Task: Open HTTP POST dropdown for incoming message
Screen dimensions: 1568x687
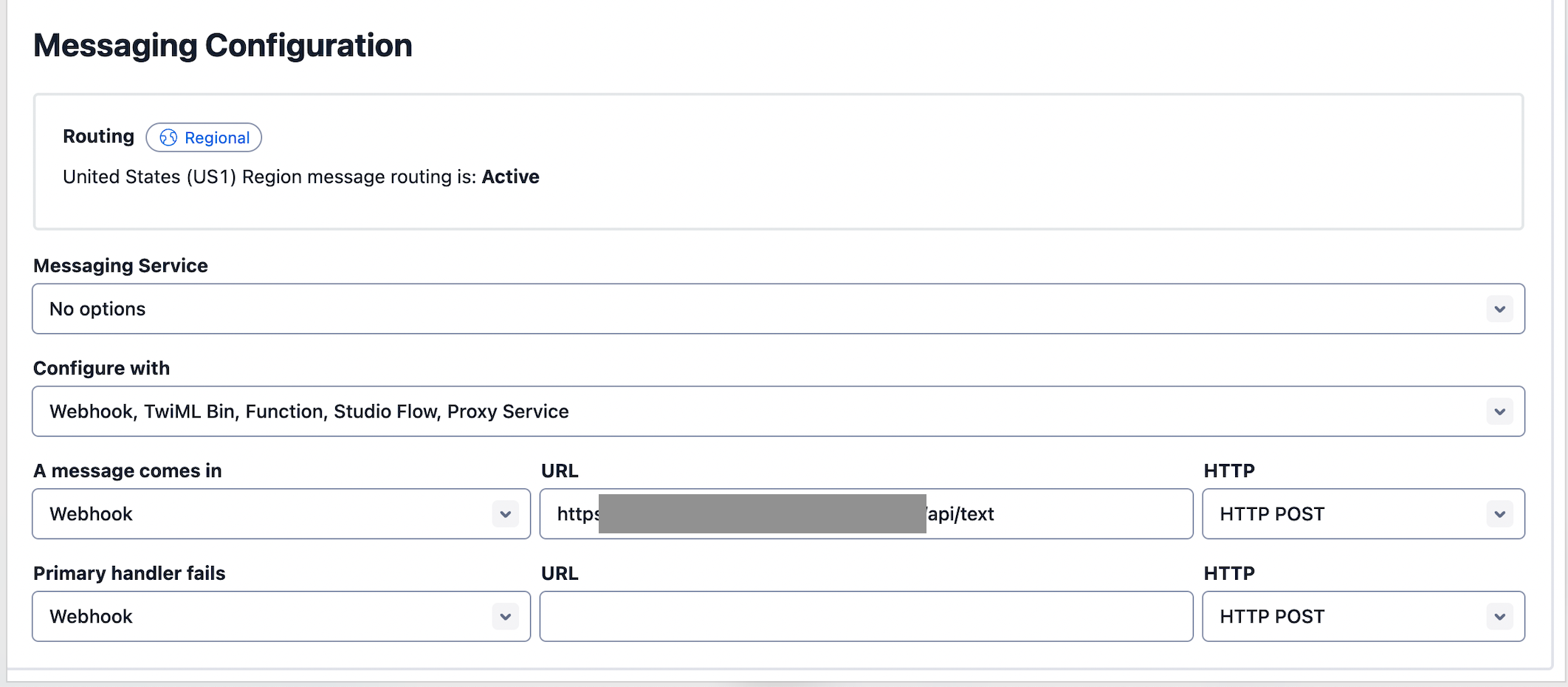Action: point(1344,514)
